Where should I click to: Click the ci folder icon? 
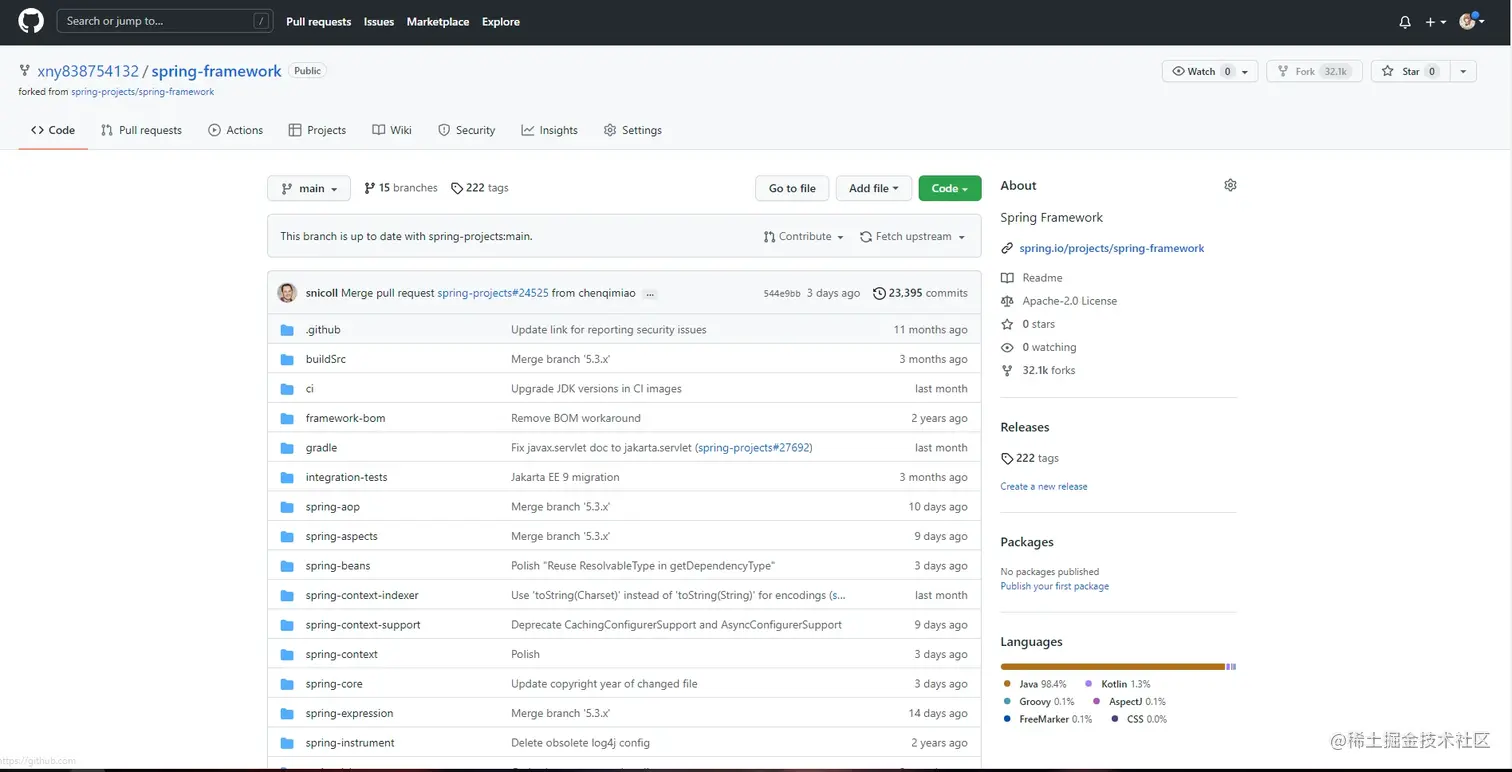(x=287, y=389)
